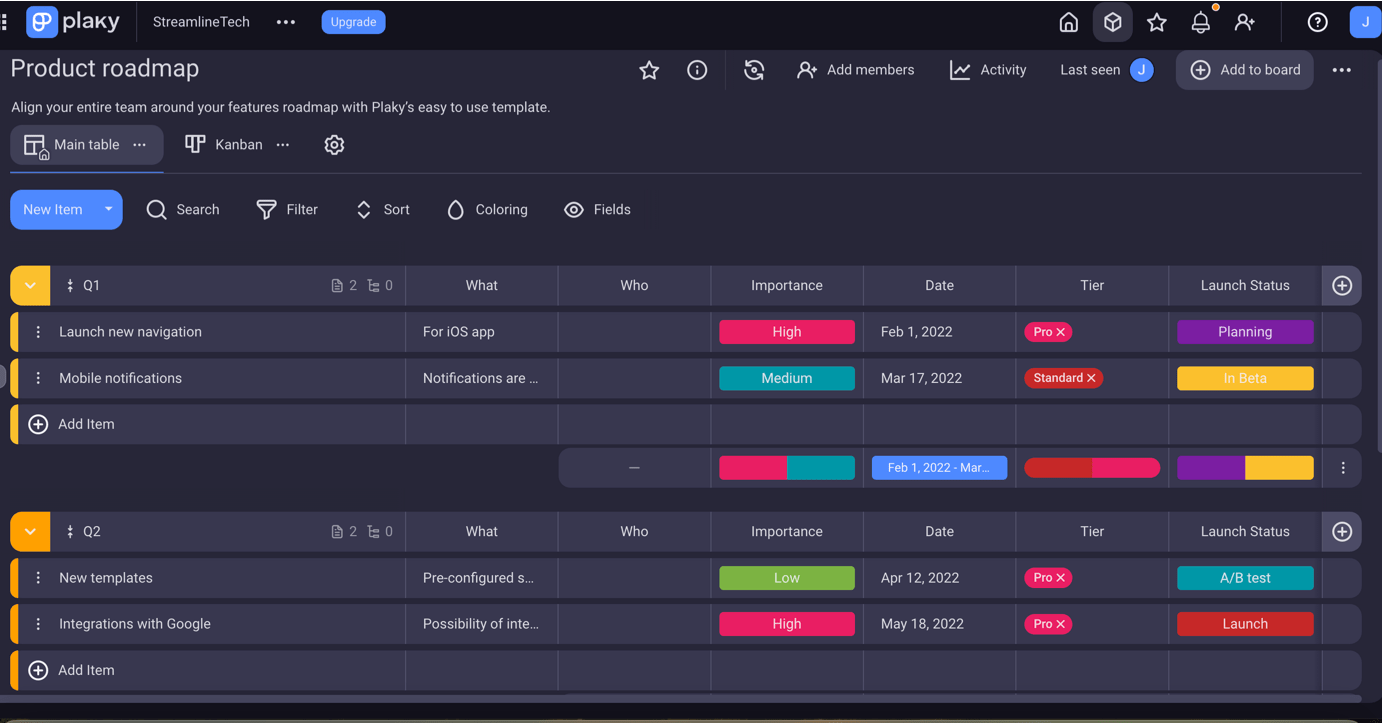The image size is (1382, 723).
Task: Open the Sort options
Action: click(x=363, y=209)
